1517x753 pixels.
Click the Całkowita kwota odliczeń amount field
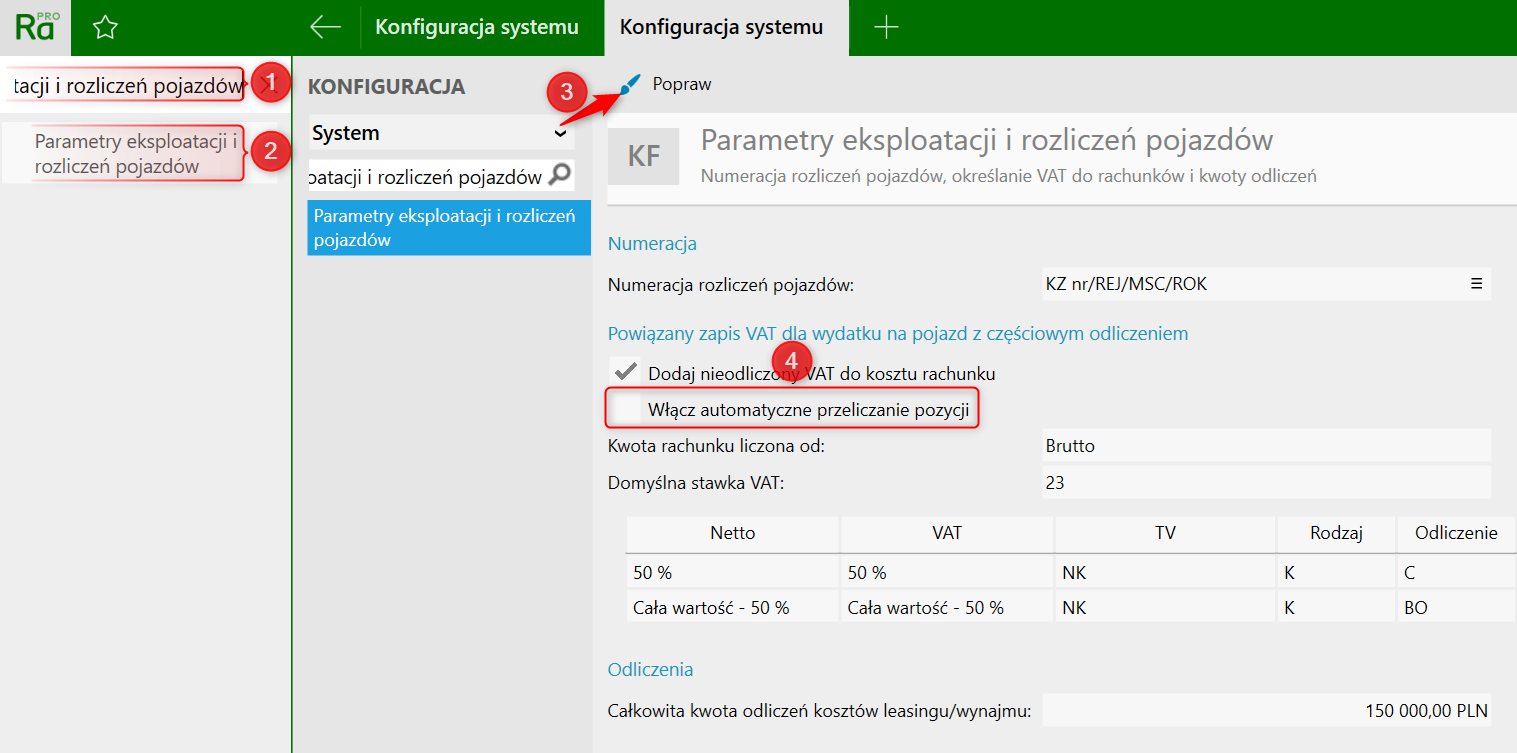coord(1265,711)
